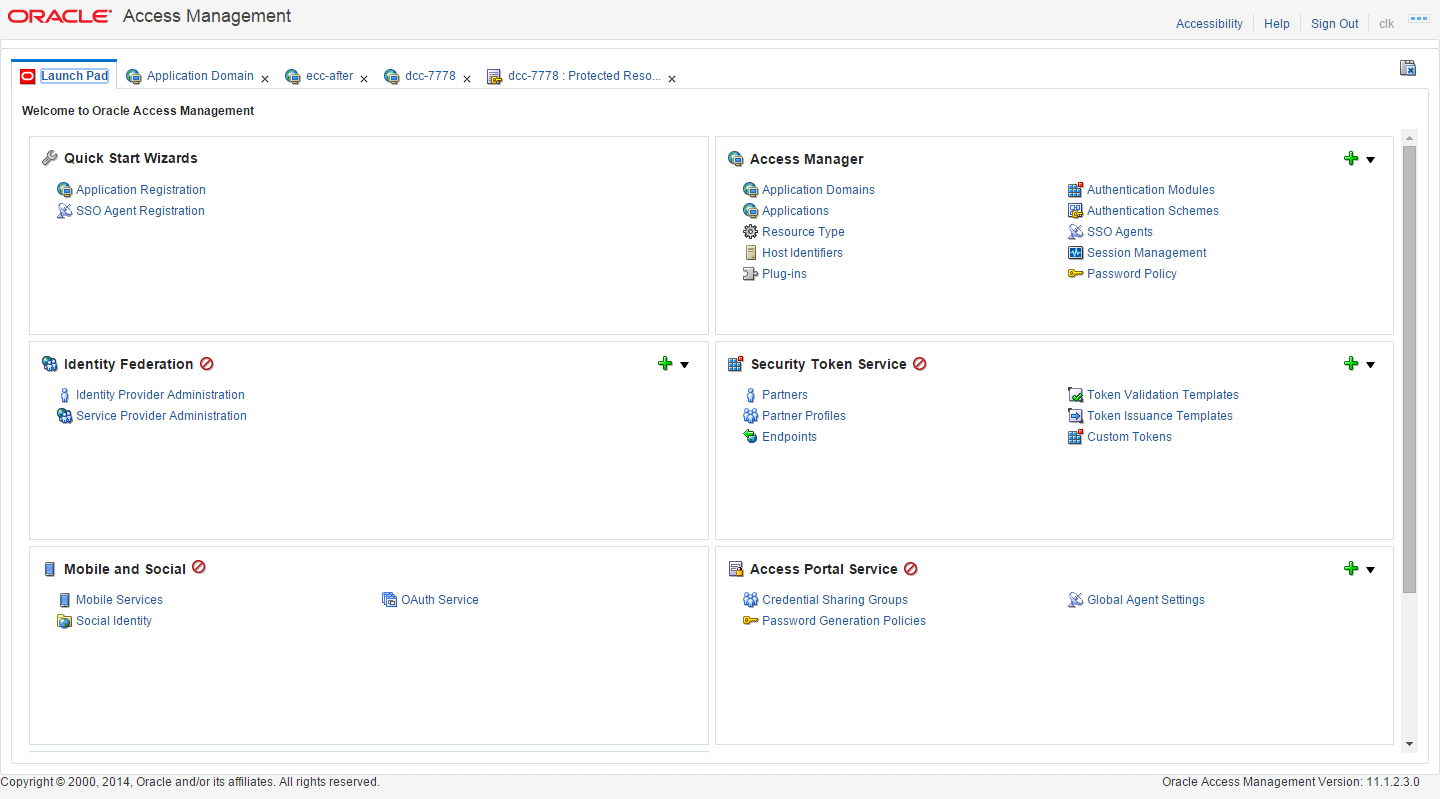Click the Authentication Schemes icon
This screenshot has height=799, width=1440.
[1075, 211]
